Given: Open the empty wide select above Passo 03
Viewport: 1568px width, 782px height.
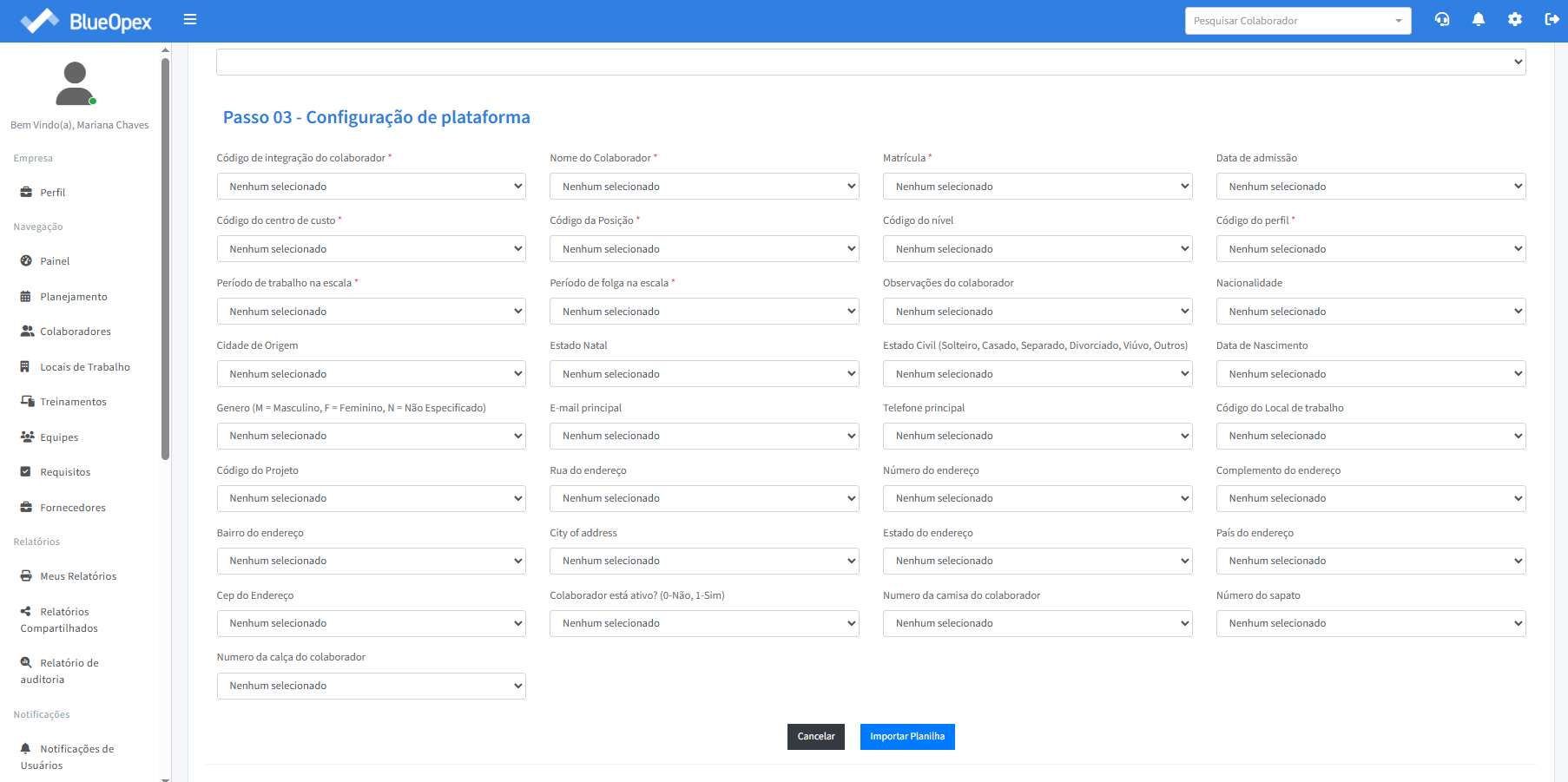Looking at the screenshot, I should (x=871, y=62).
